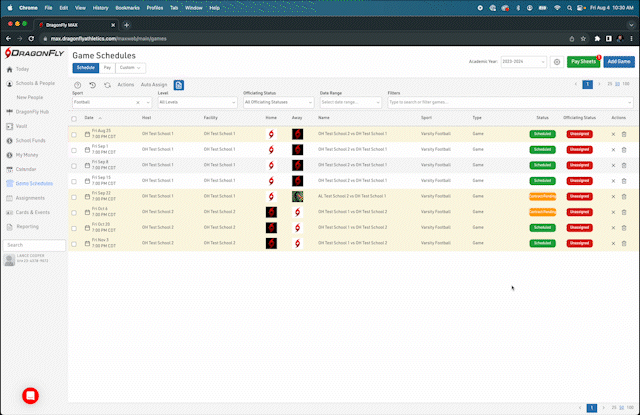Switch to the Pay tab
Viewport: 640px width, 415px height.
107,68
